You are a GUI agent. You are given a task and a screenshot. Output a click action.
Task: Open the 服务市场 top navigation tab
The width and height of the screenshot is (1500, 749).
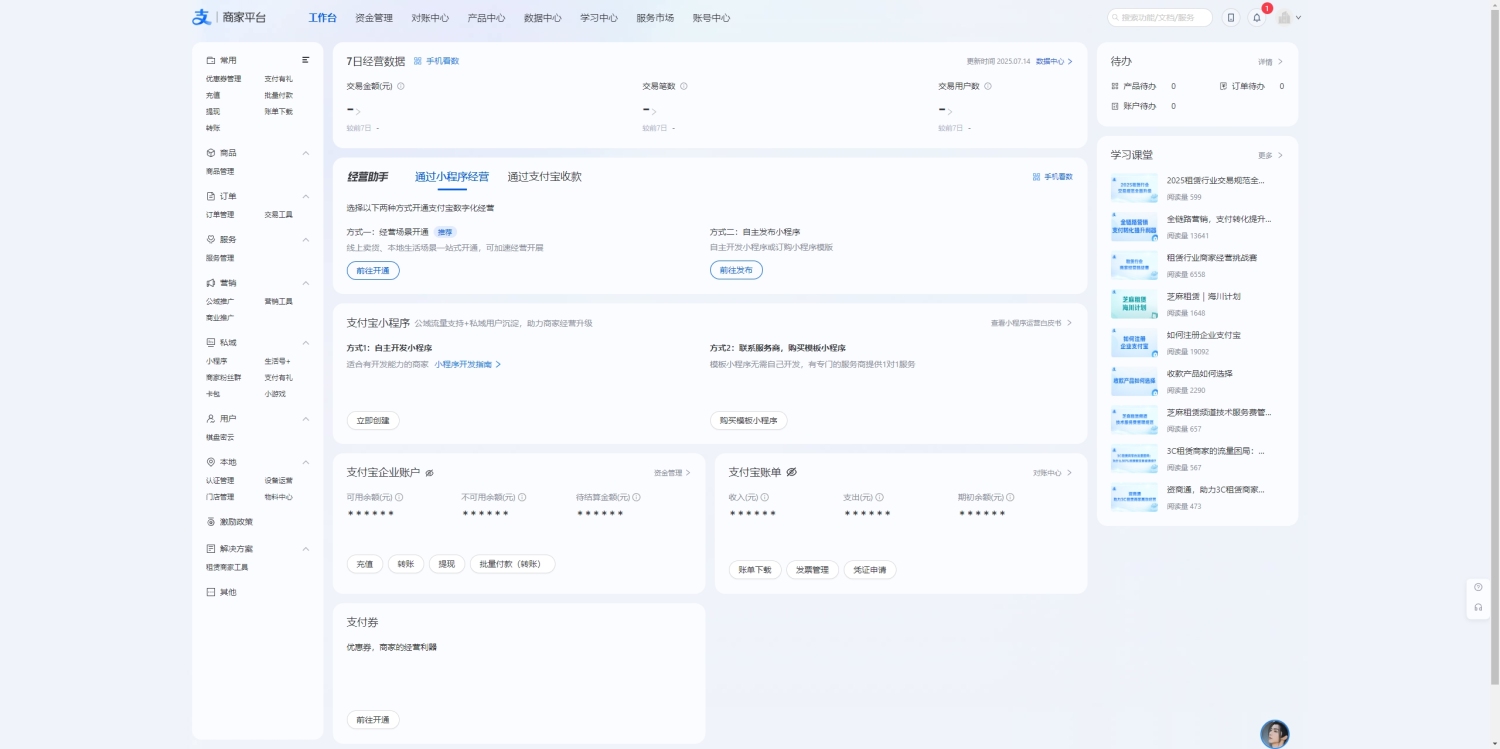click(x=655, y=18)
